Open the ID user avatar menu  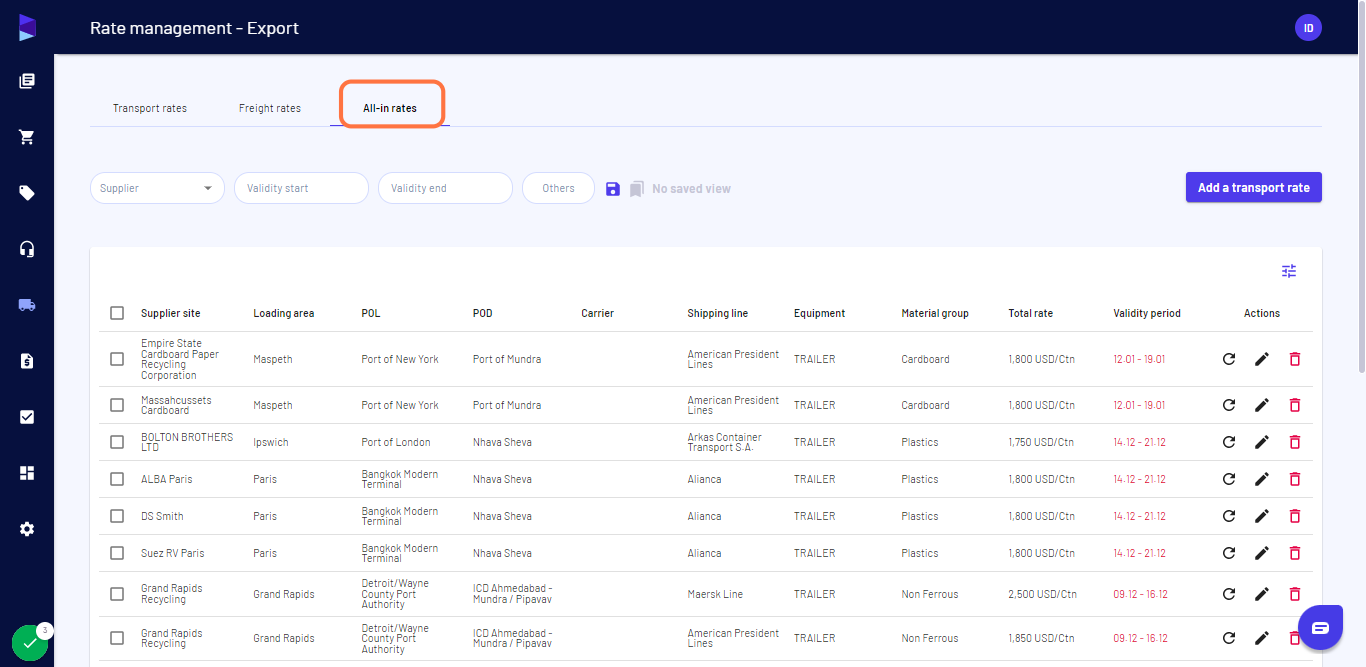1308,28
